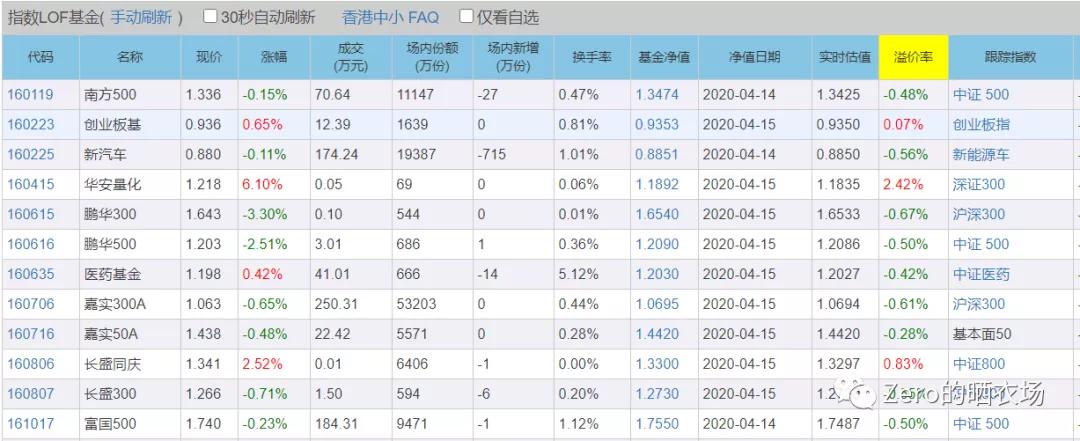Sort by the highlighted 溢价率 column header

point(913,57)
